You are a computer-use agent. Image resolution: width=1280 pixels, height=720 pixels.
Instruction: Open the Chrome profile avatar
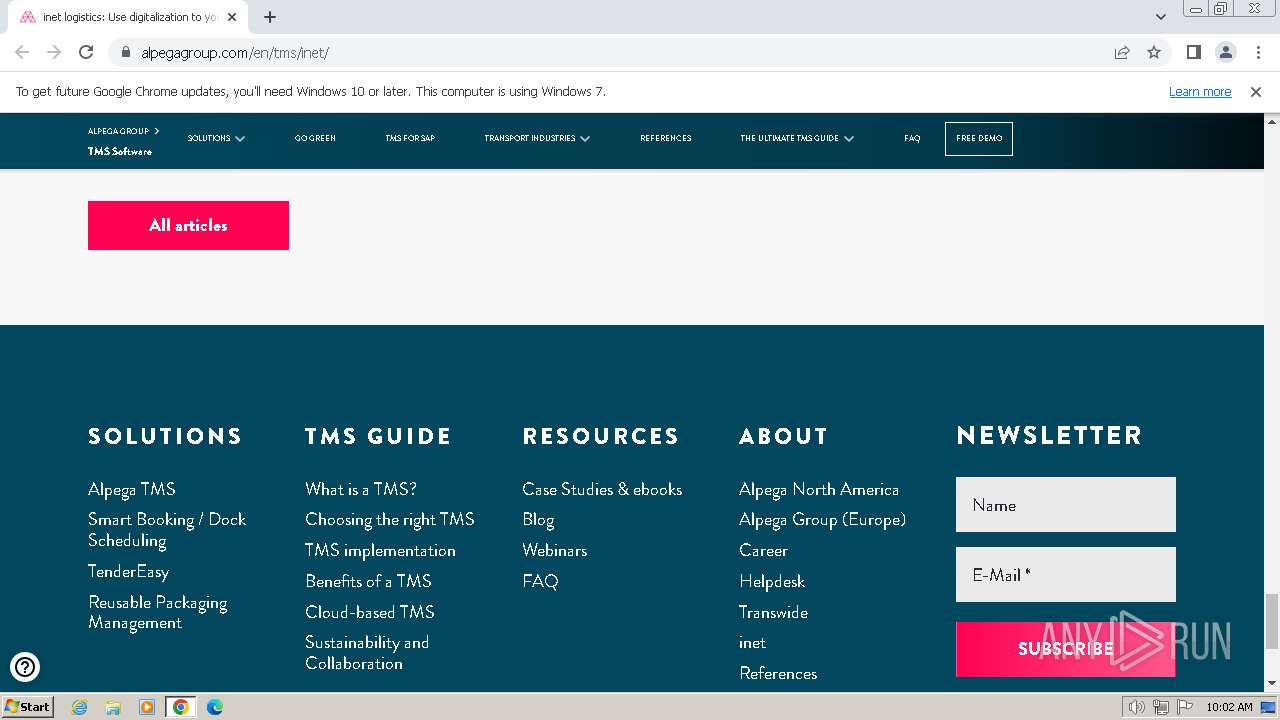(1225, 52)
